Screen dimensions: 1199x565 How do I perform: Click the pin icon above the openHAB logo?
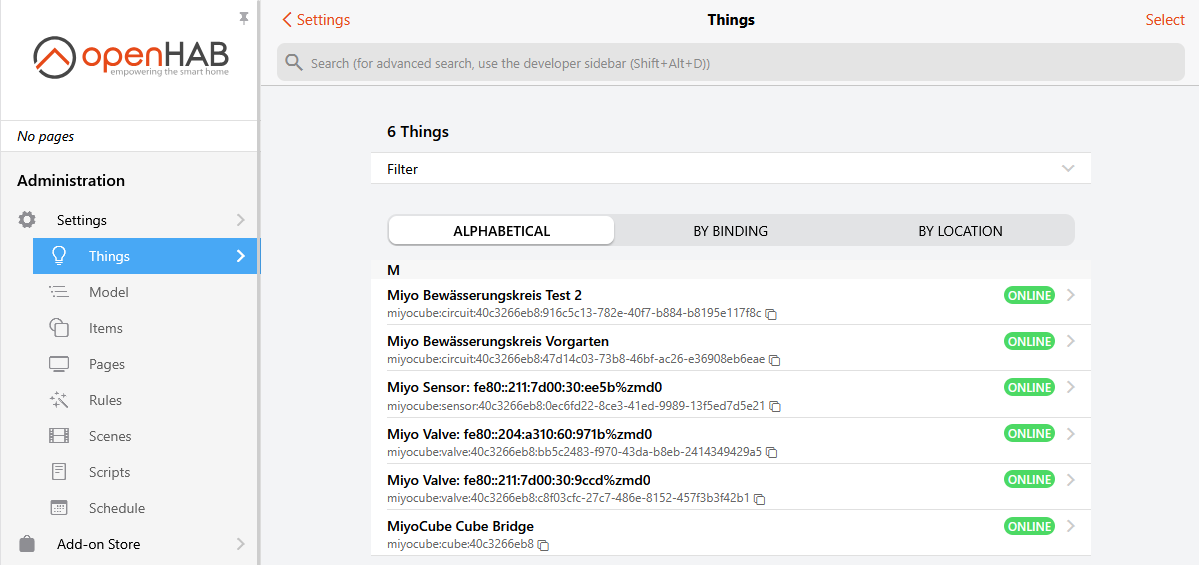244,18
